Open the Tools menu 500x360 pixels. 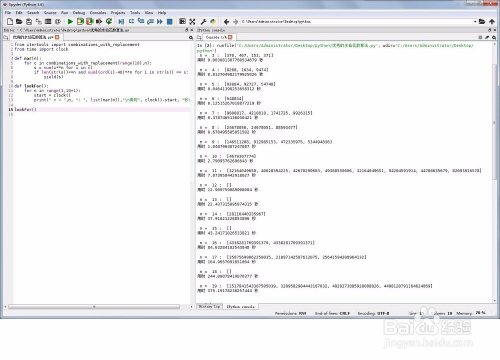135,13
